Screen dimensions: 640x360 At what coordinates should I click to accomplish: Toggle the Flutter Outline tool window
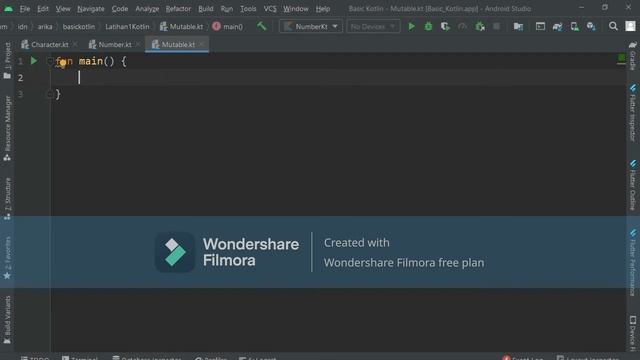(x=633, y=185)
